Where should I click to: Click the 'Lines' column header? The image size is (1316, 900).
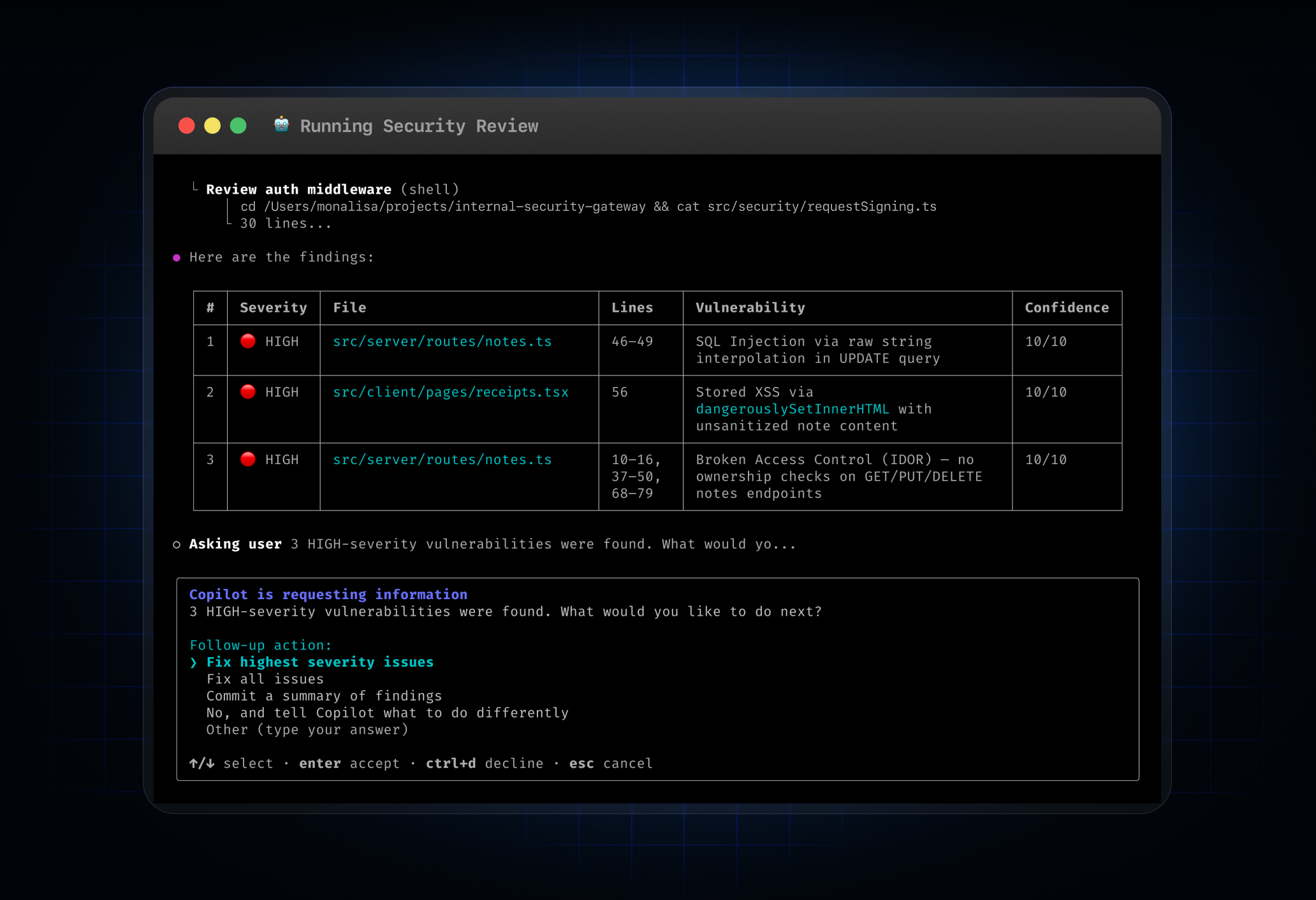click(632, 308)
